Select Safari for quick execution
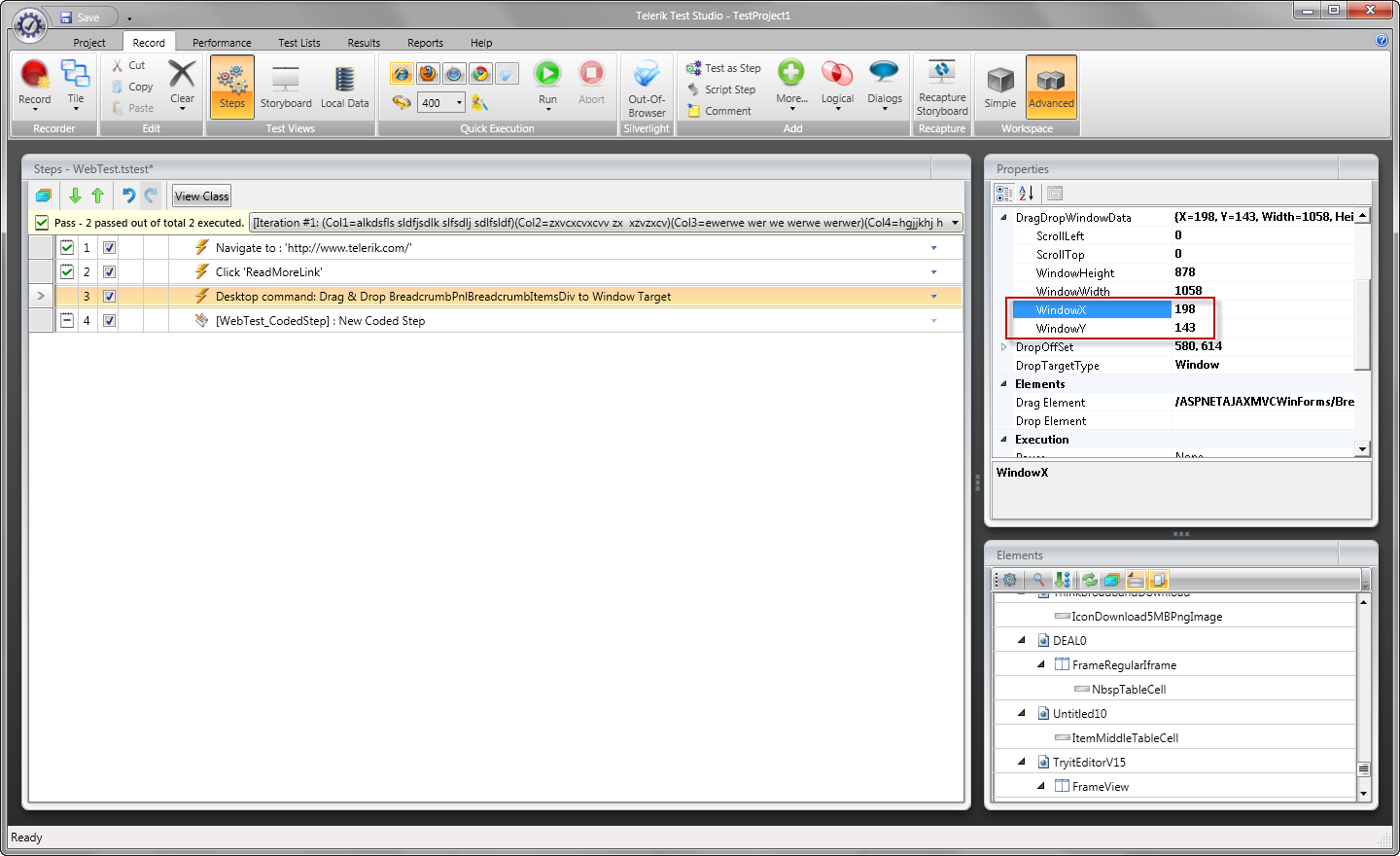The width and height of the screenshot is (1400, 856). point(454,74)
